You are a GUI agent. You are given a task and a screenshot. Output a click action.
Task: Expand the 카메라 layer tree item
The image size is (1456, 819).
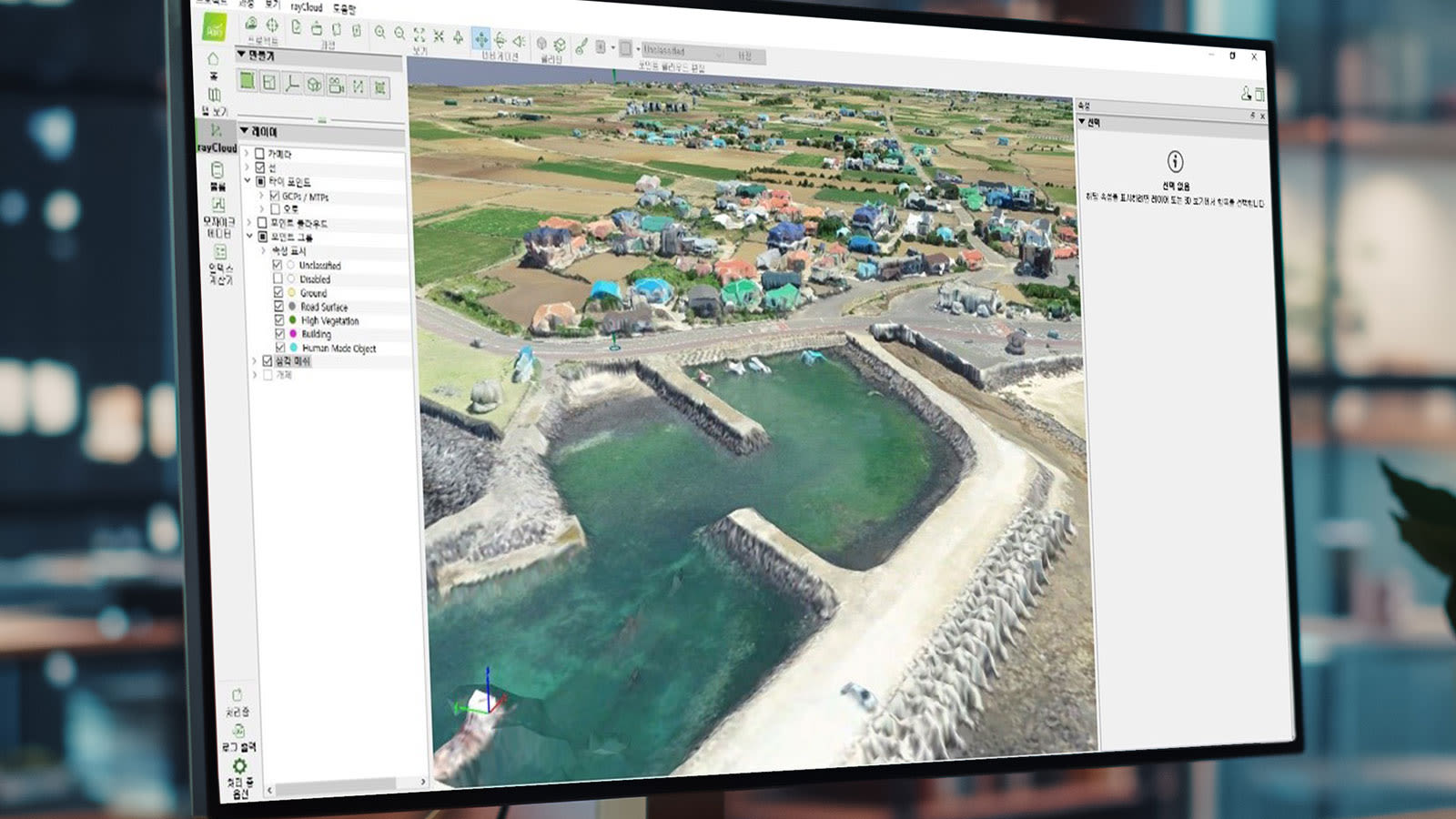(x=247, y=155)
